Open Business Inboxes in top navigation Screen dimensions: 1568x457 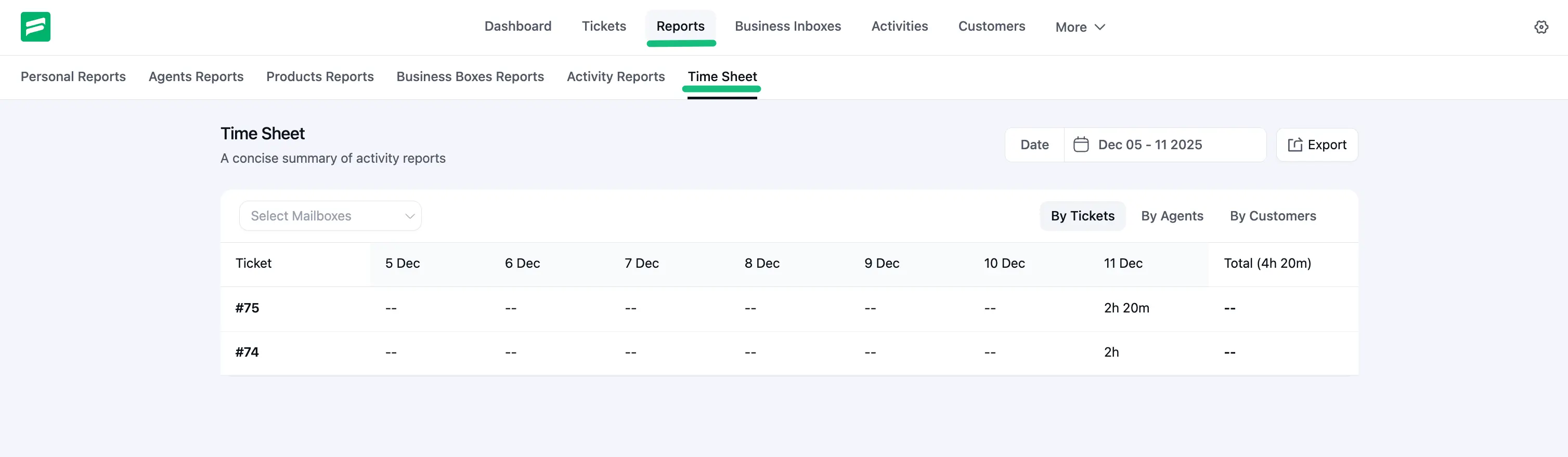[x=788, y=26]
